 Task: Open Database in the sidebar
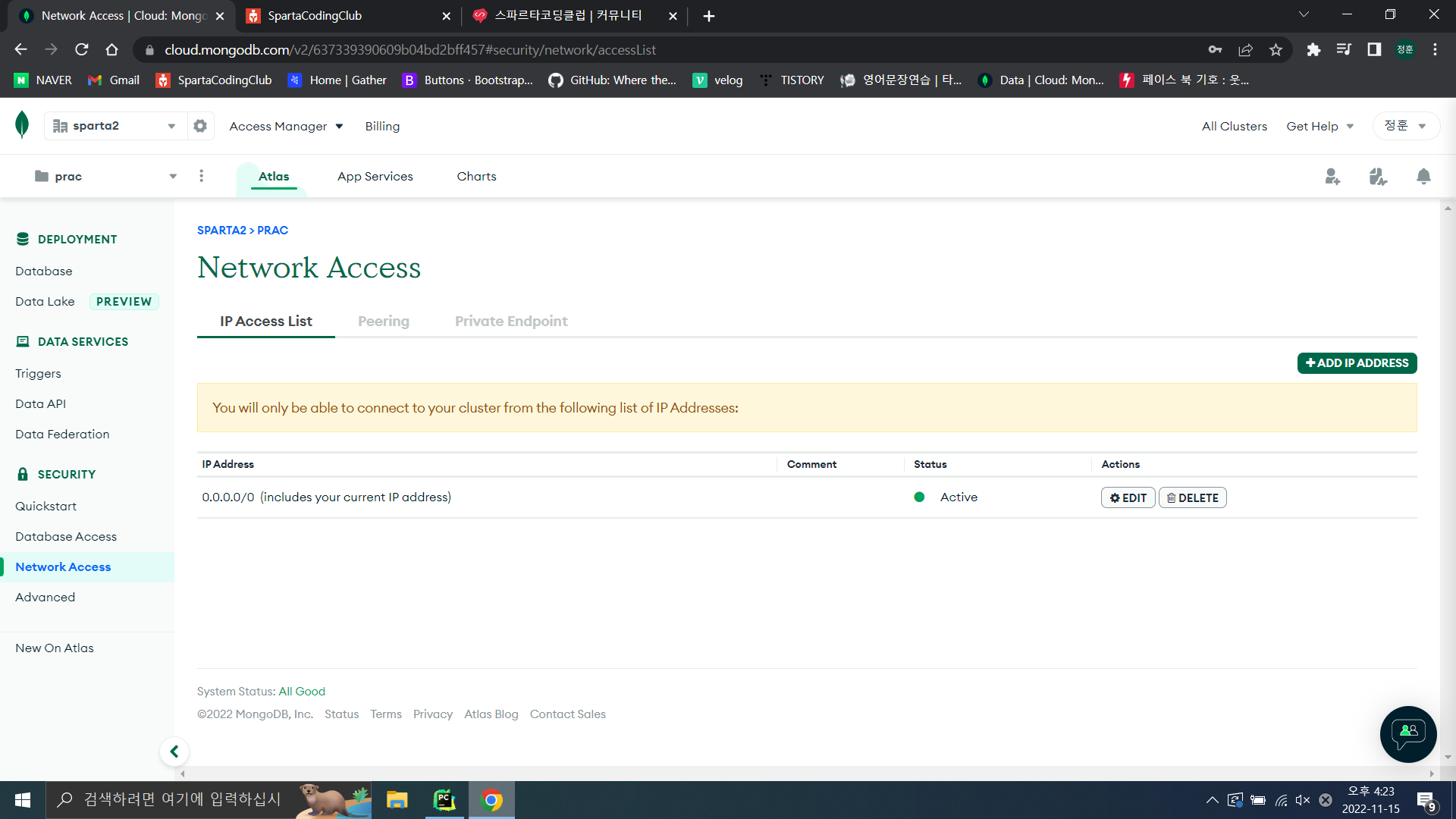(44, 271)
